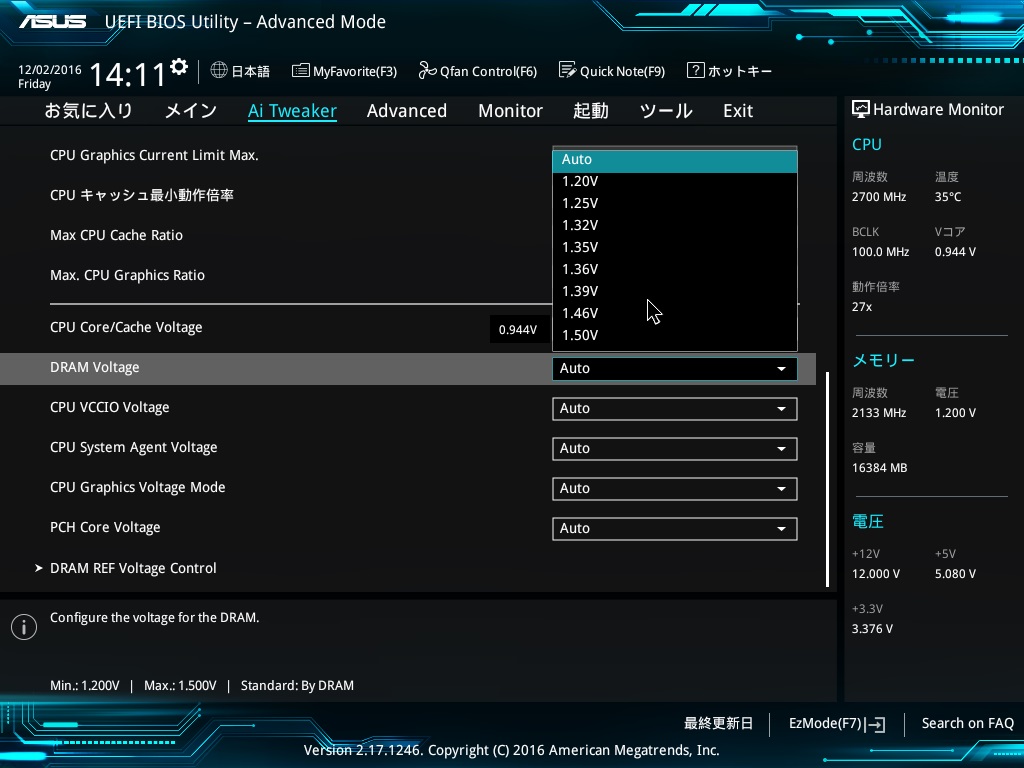The image size is (1024, 768).
Task: Click the CPU System Agent Voltage label
Action: (x=134, y=448)
